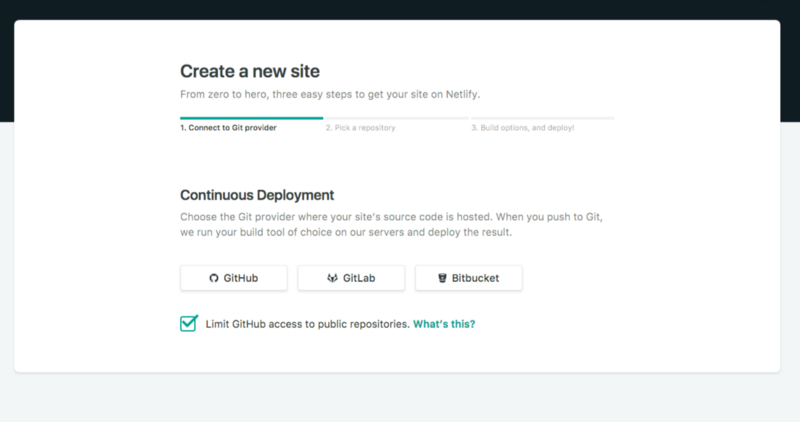
Task: Click the Bitbucket bucket icon
Action: click(442, 278)
